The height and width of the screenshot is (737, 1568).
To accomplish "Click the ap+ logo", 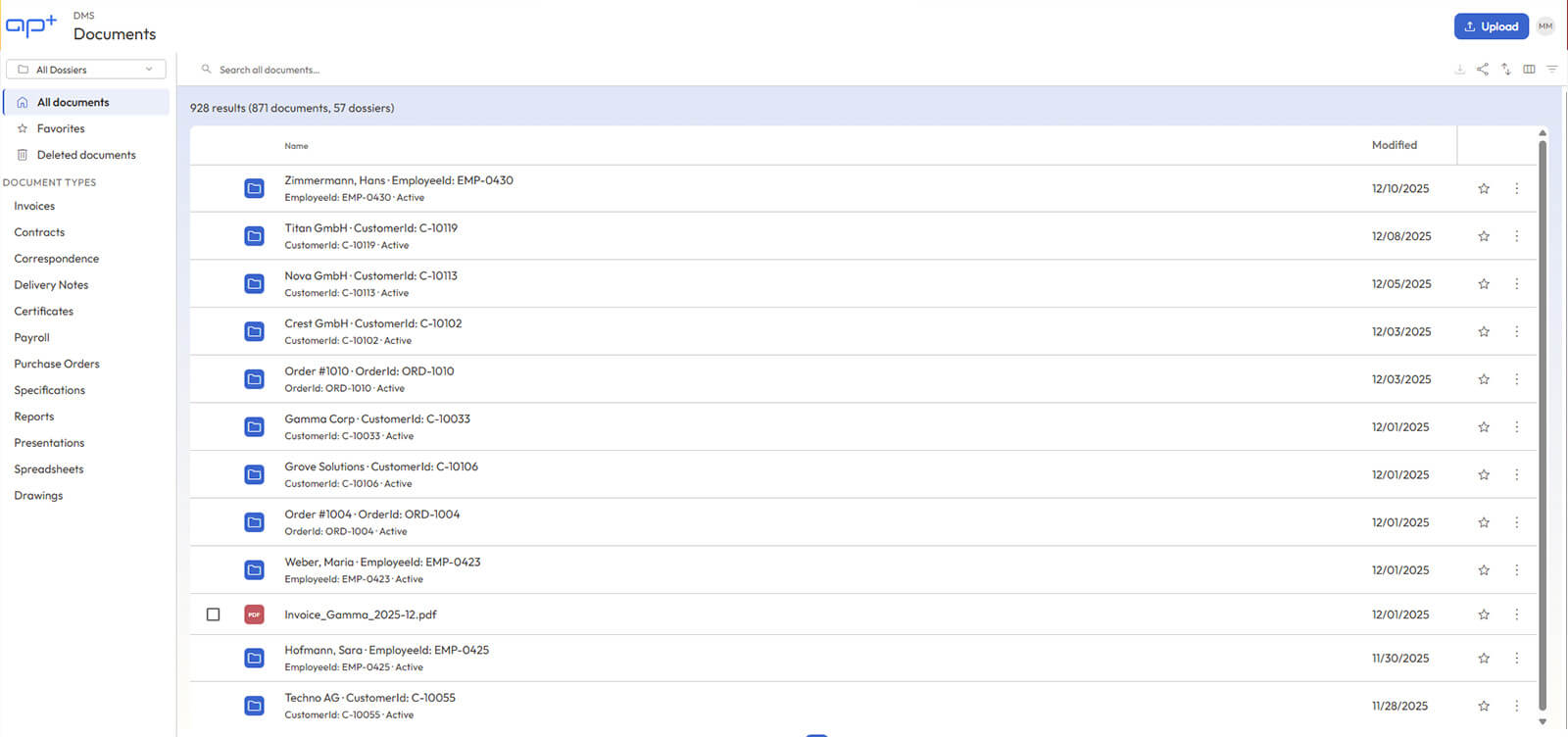I will 31,25.
